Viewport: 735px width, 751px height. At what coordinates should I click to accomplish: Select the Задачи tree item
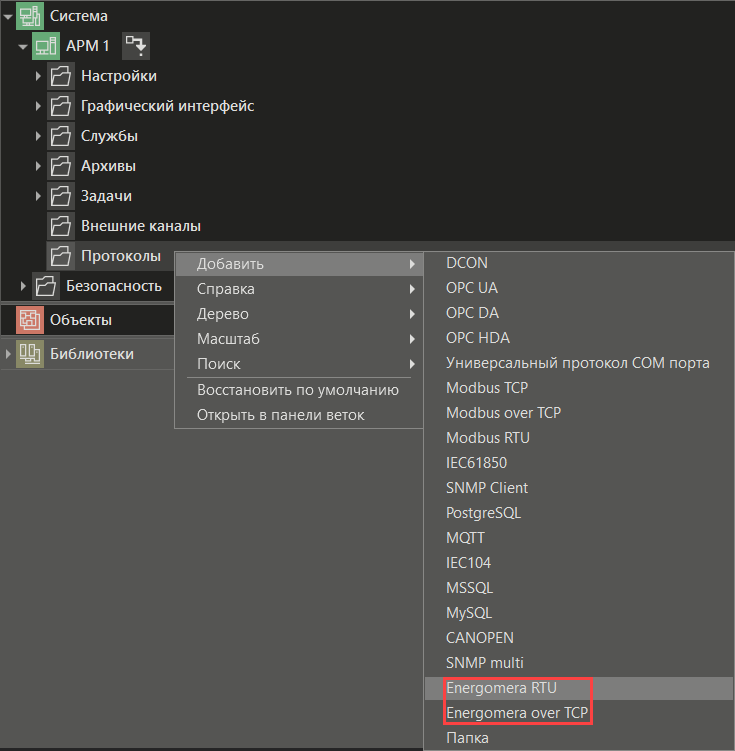click(106, 196)
